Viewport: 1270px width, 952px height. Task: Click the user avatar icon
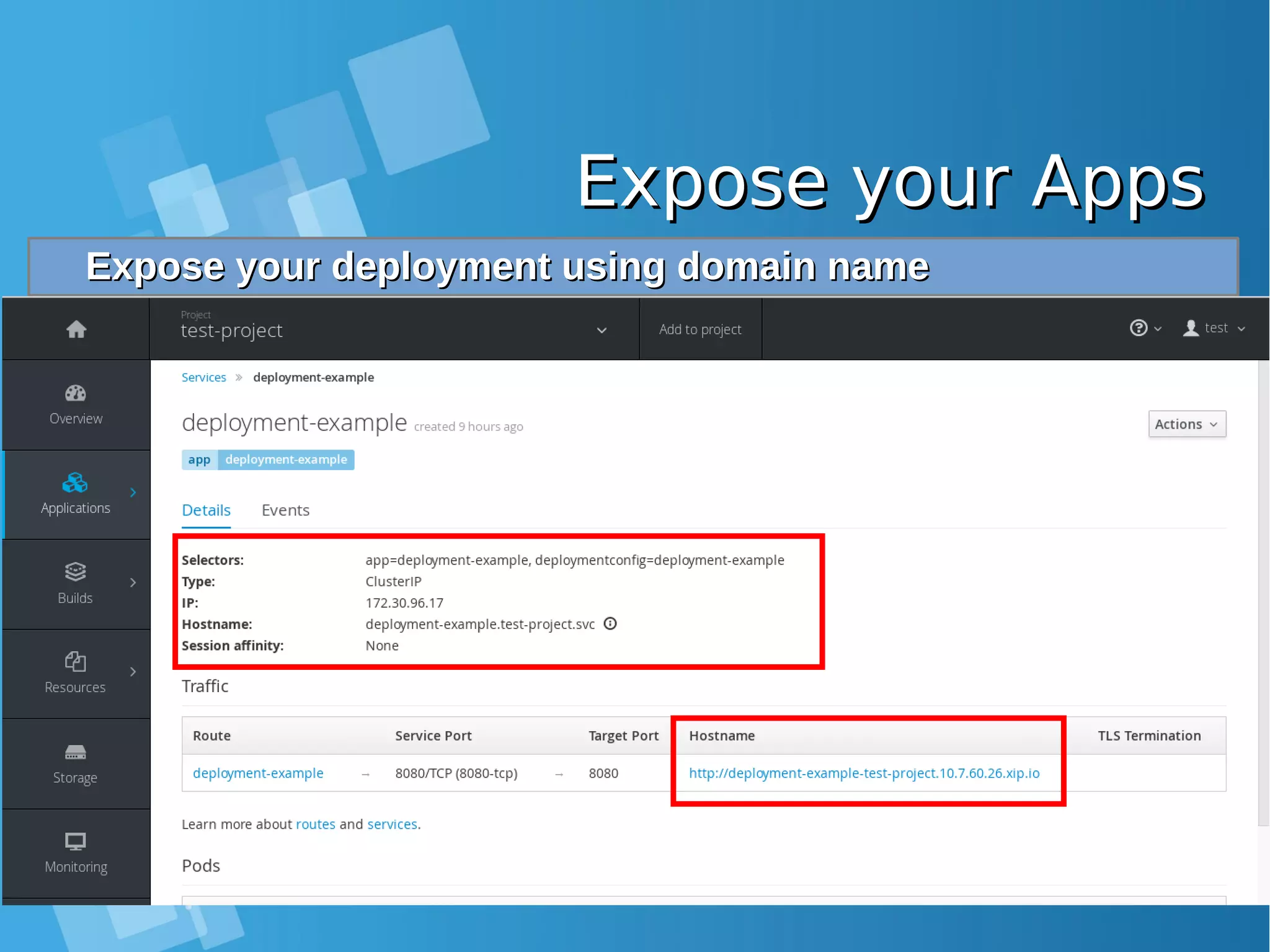[1191, 328]
